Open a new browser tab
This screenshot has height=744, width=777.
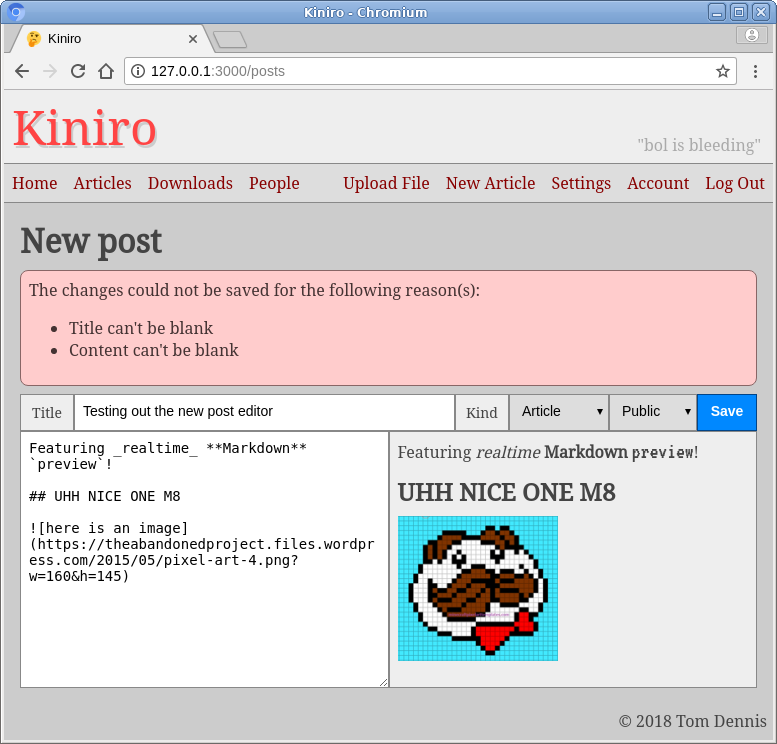pos(230,40)
